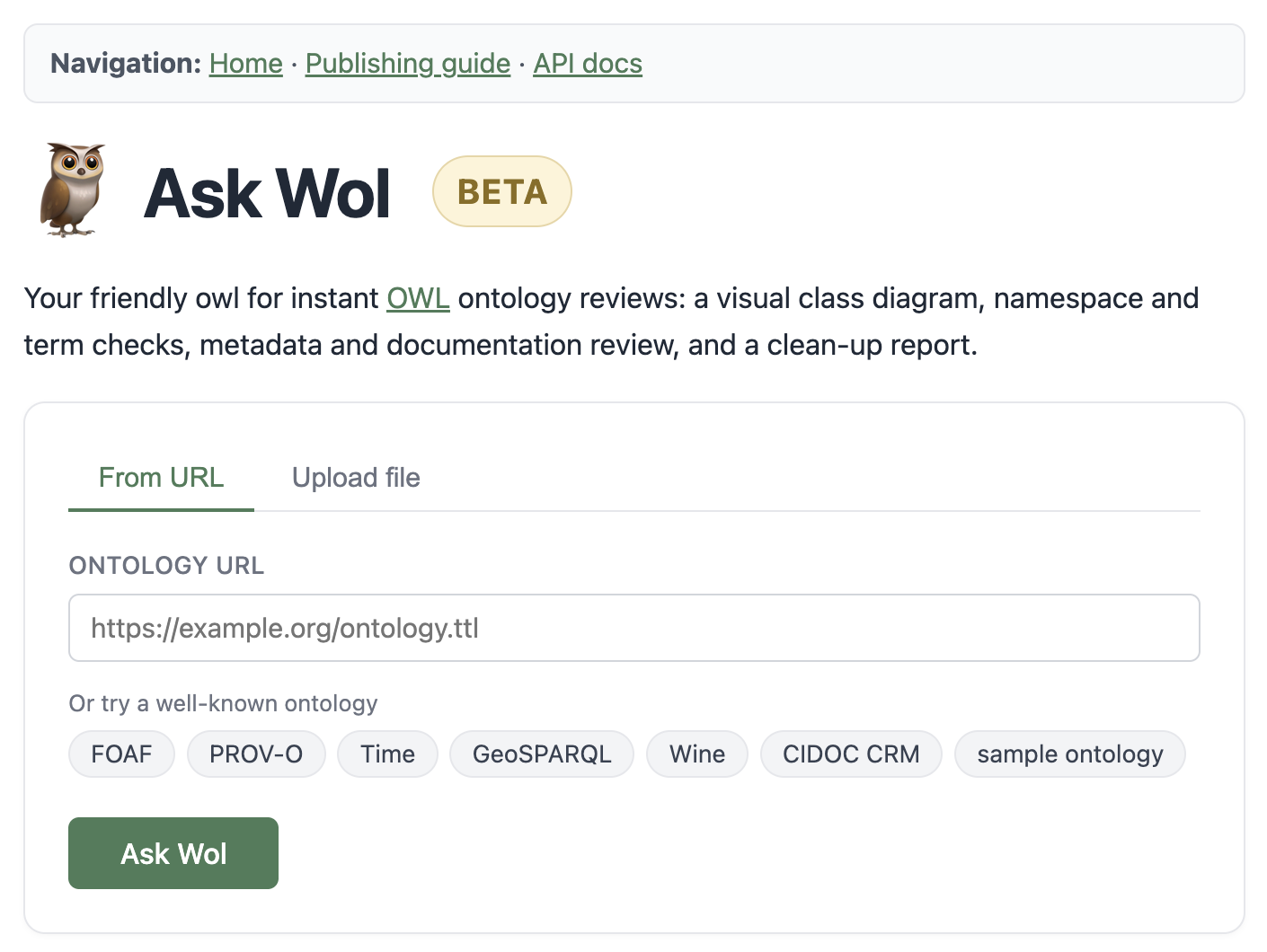
Task: Try the Wine ontology chip
Action: coord(697,754)
